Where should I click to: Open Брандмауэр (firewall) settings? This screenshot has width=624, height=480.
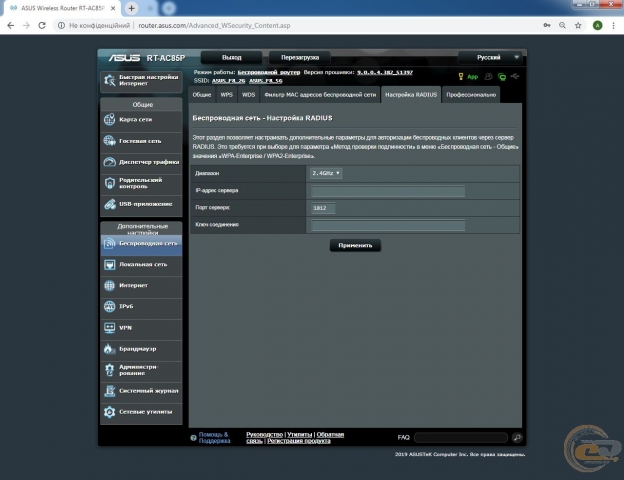pos(140,348)
